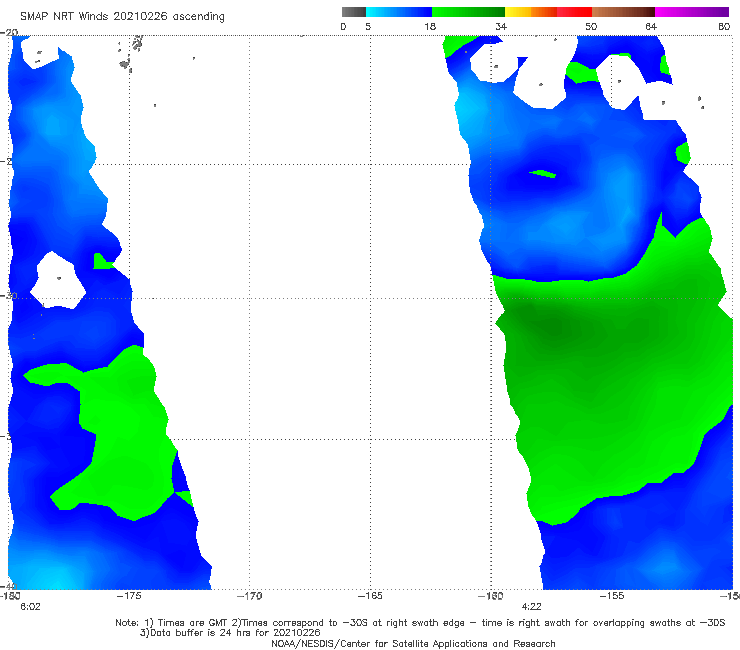Image resolution: width=740 pixels, height=650 pixels.
Task: Click the red segment of the color bar
Action: [574, 12]
